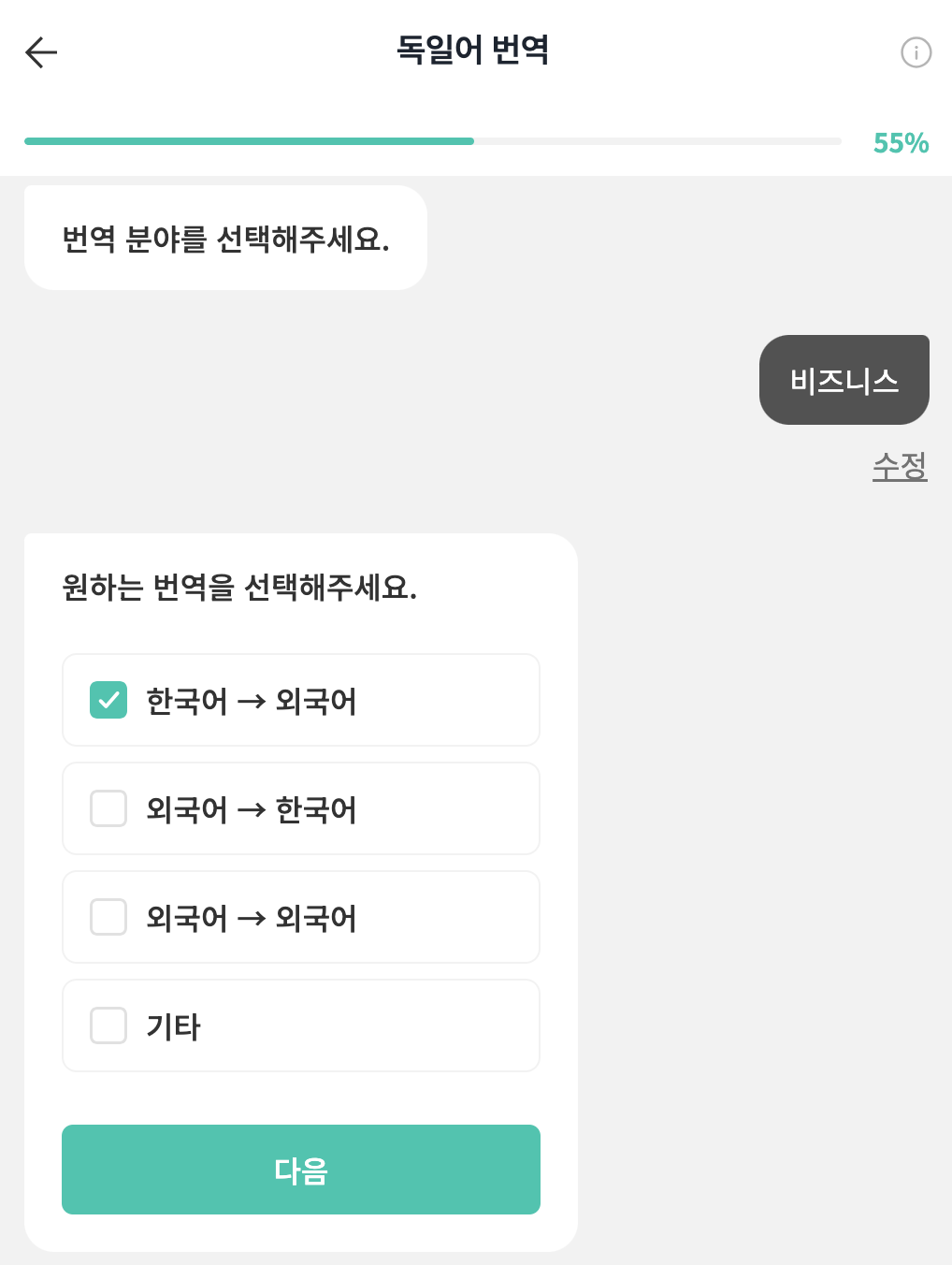
Task: Go back using the left arrow icon
Action: pyautogui.click(x=41, y=52)
